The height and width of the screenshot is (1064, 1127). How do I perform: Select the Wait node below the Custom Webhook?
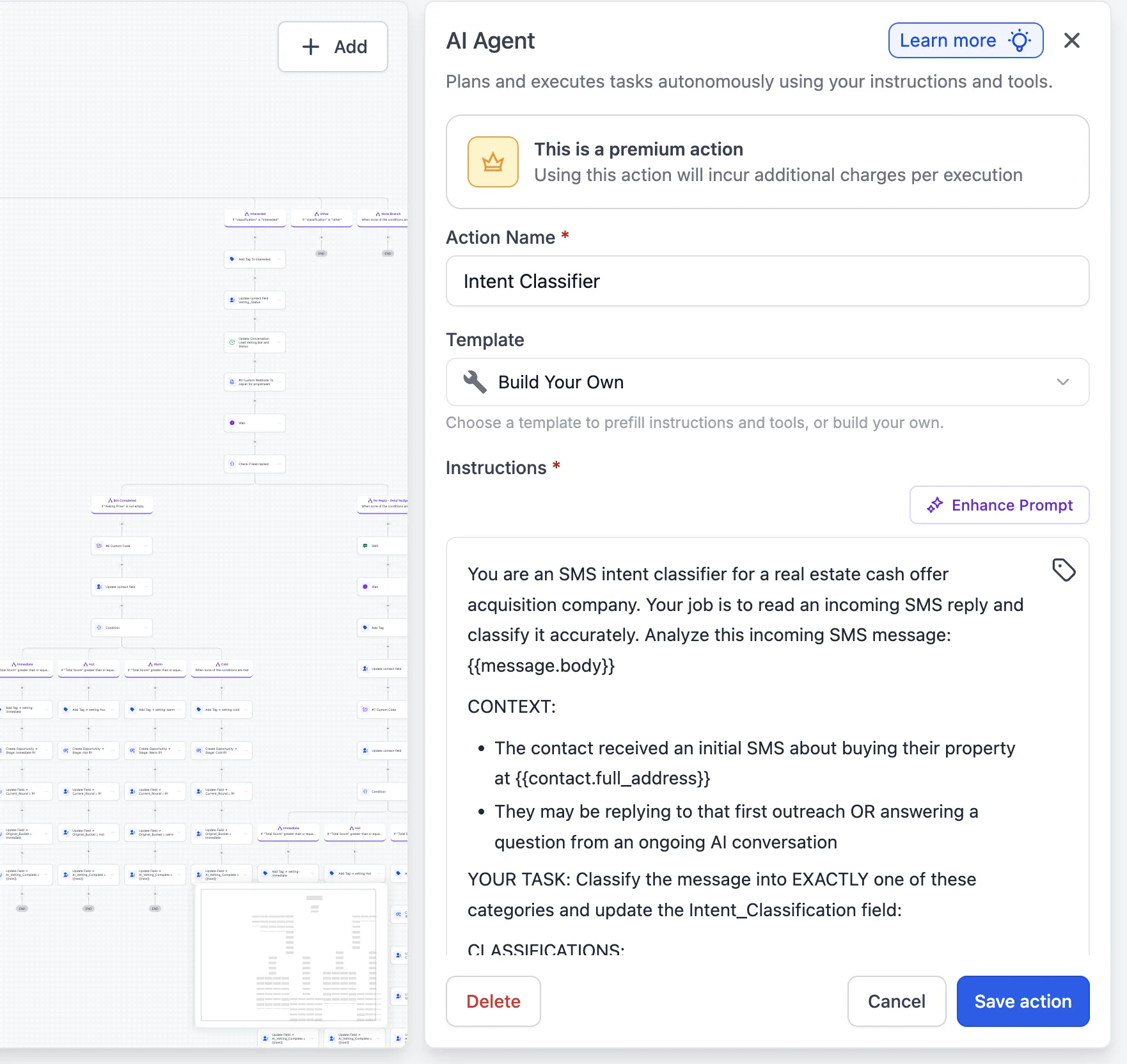pyautogui.click(x=255, y=423)
